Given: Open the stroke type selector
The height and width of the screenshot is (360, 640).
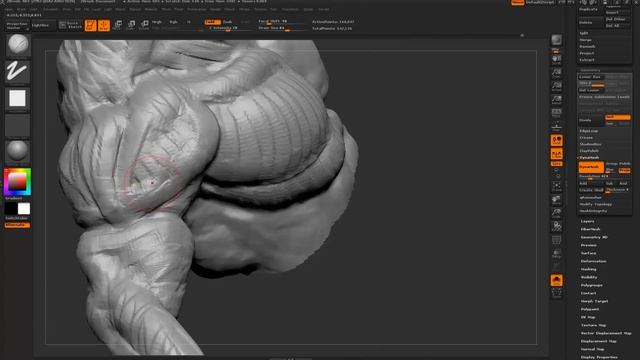Looking at the screenshot, I should [x=18, y=72].
